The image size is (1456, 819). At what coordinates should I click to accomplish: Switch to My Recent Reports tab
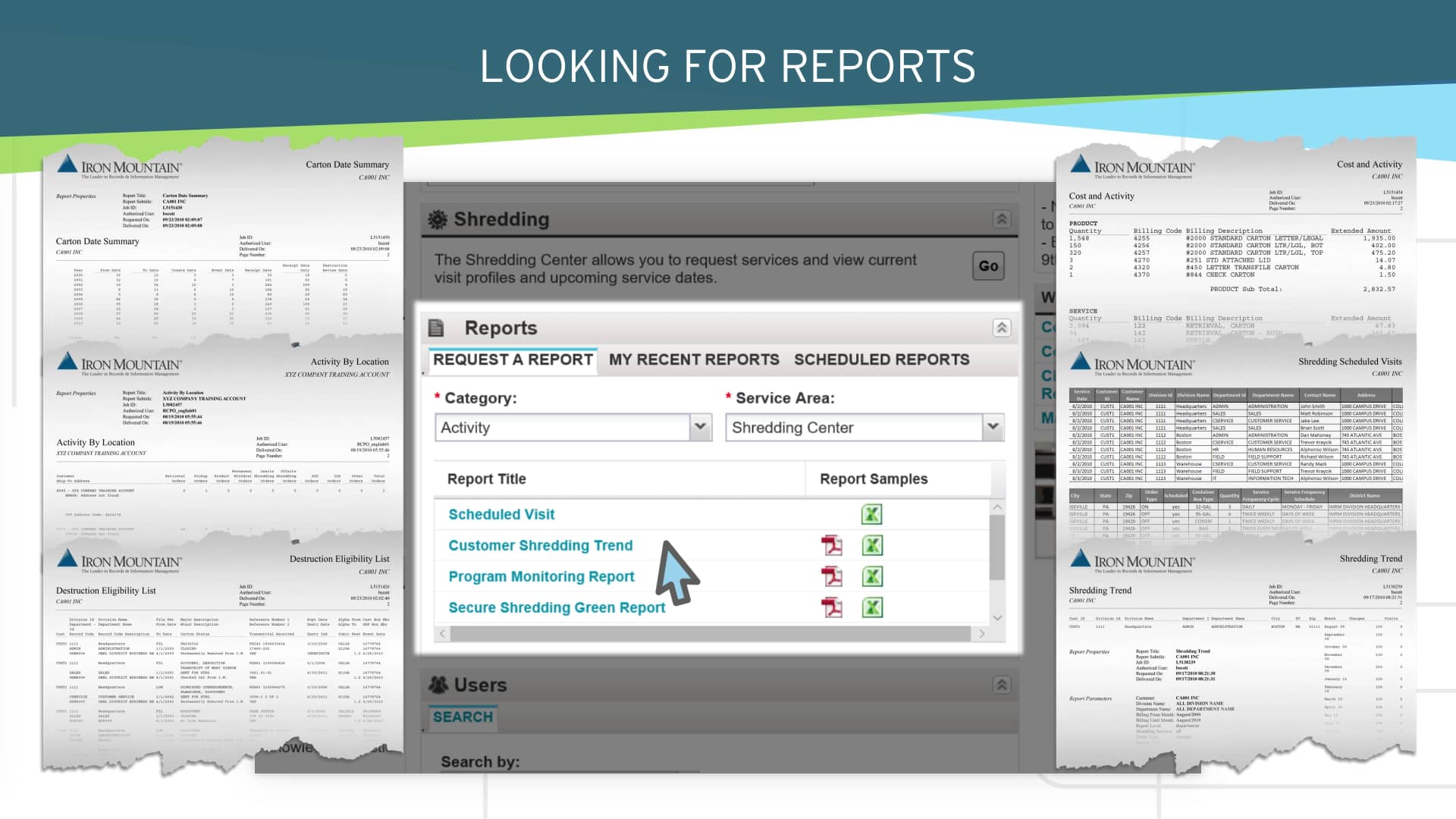coord(693,359)
